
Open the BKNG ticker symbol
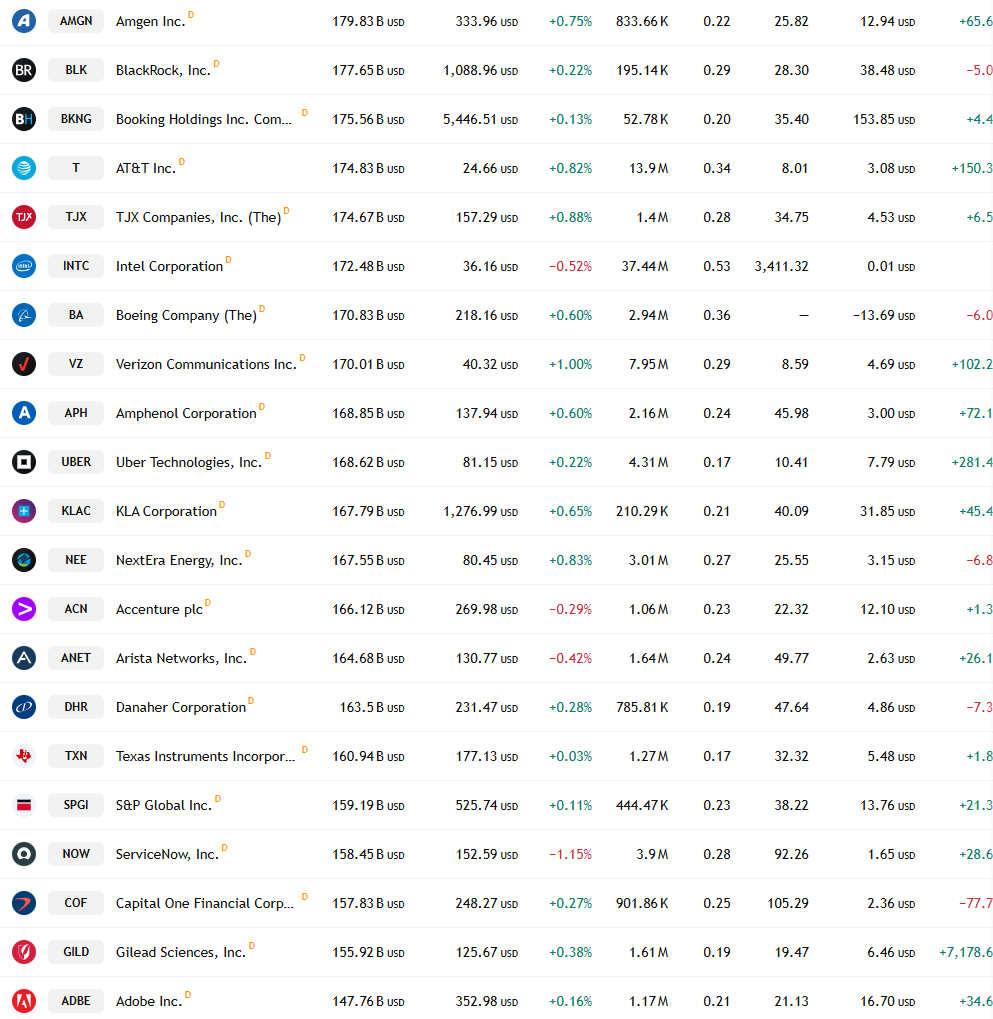(76, 119)
